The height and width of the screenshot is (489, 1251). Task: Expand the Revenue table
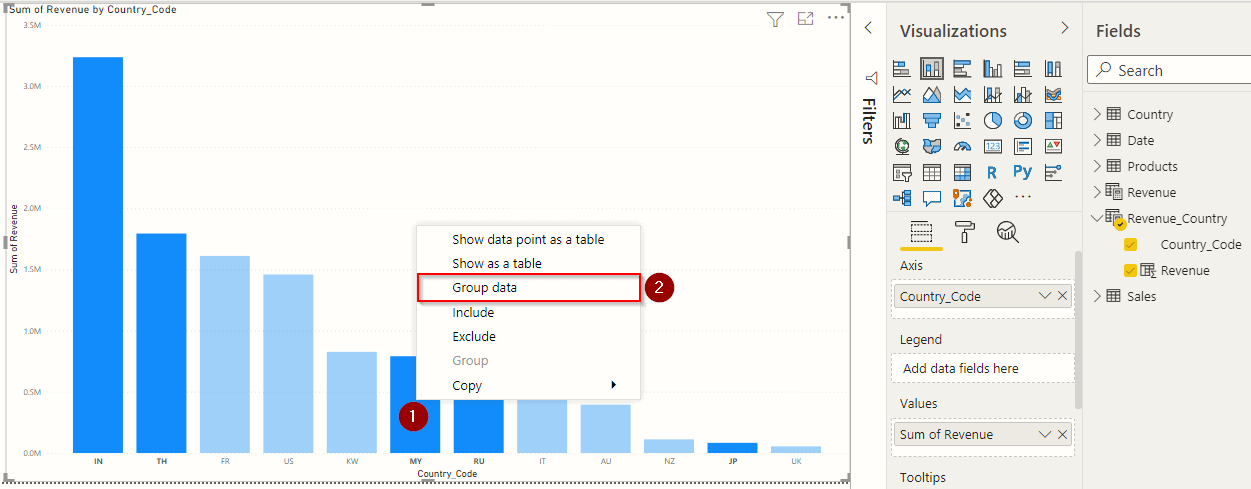click(x=1097, y=192)
